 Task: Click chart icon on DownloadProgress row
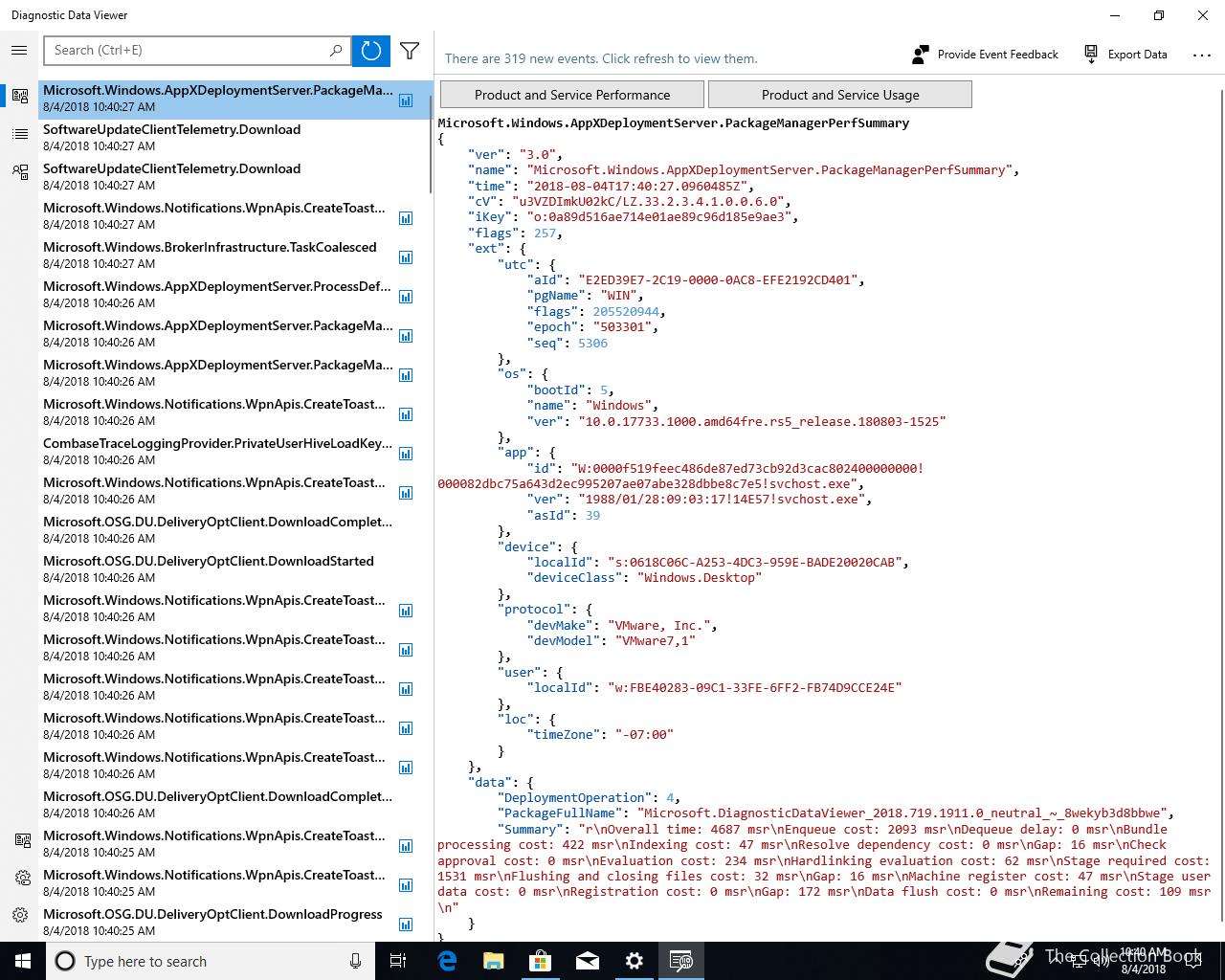[406, 924]
